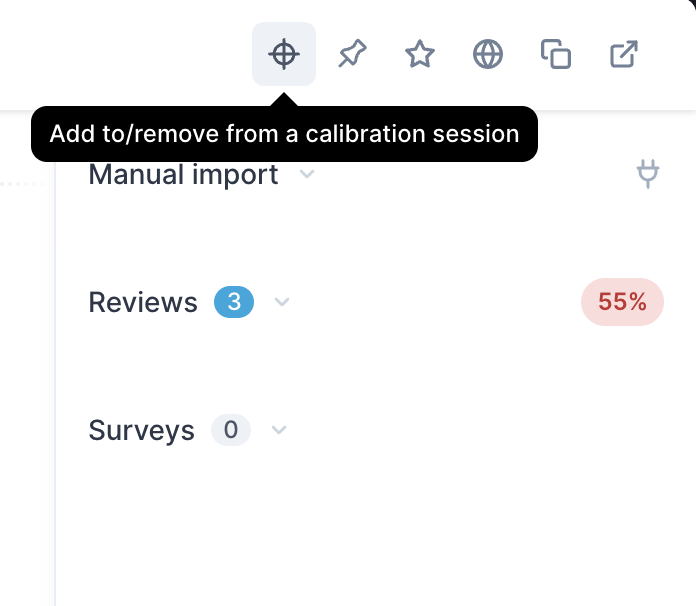
Task: Click the blue Reviews count badge showing 3
Action: (x=234, y=302)
